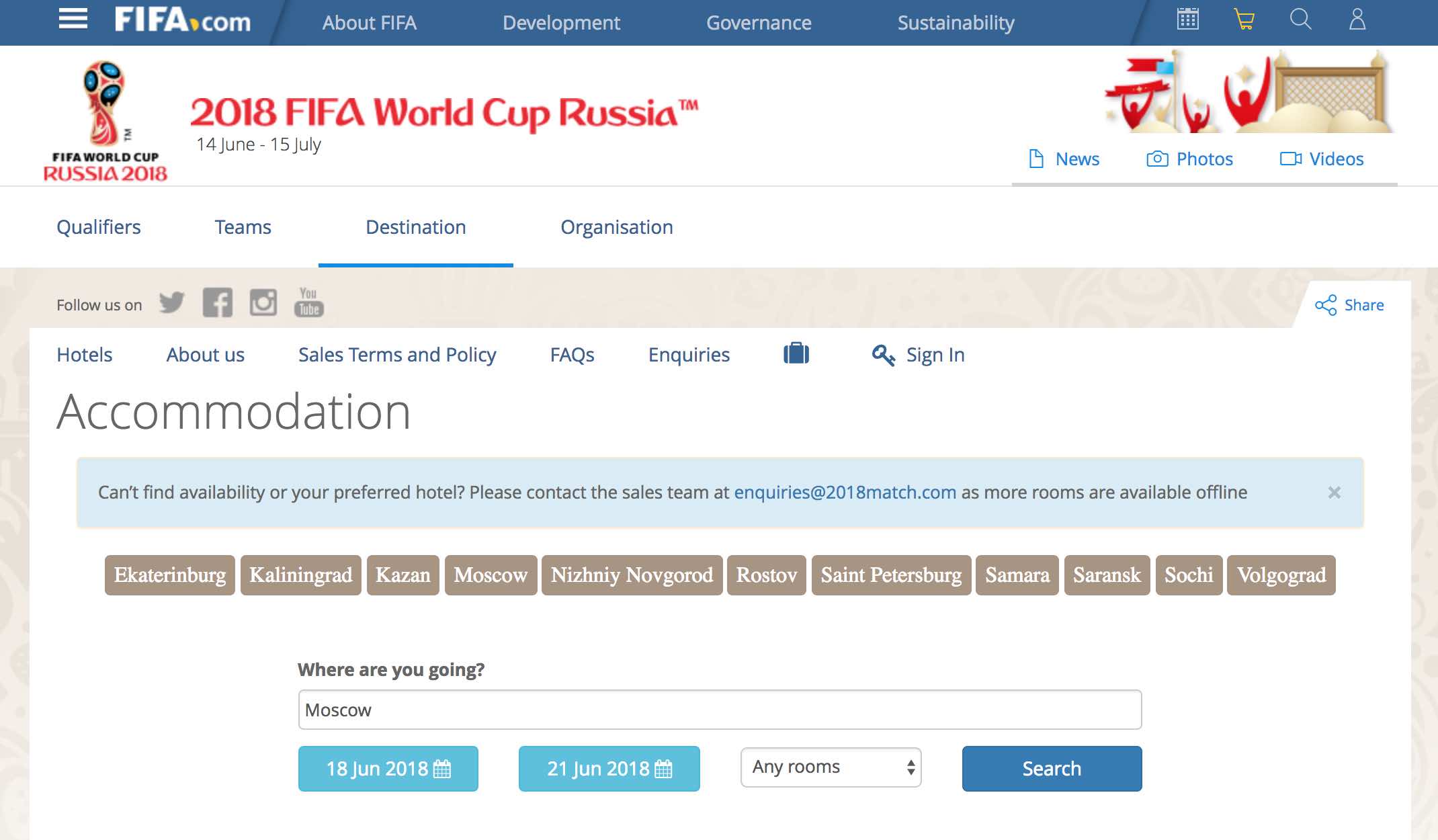This screenshot has width=1438, height=840.
Task: Select the Volgograd city button
Action: point(1281,575)
